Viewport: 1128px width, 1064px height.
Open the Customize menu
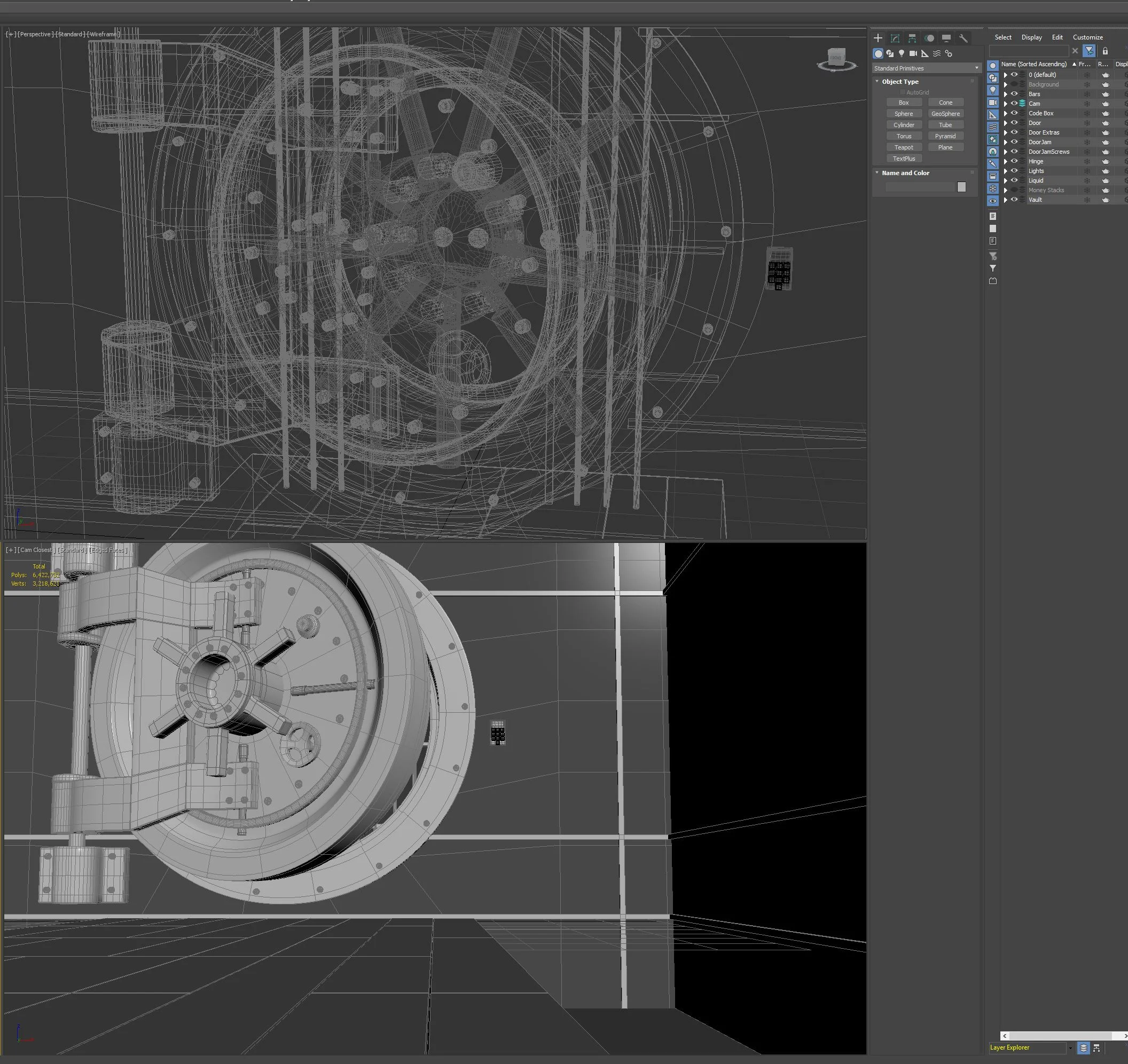coord(1088,37)
